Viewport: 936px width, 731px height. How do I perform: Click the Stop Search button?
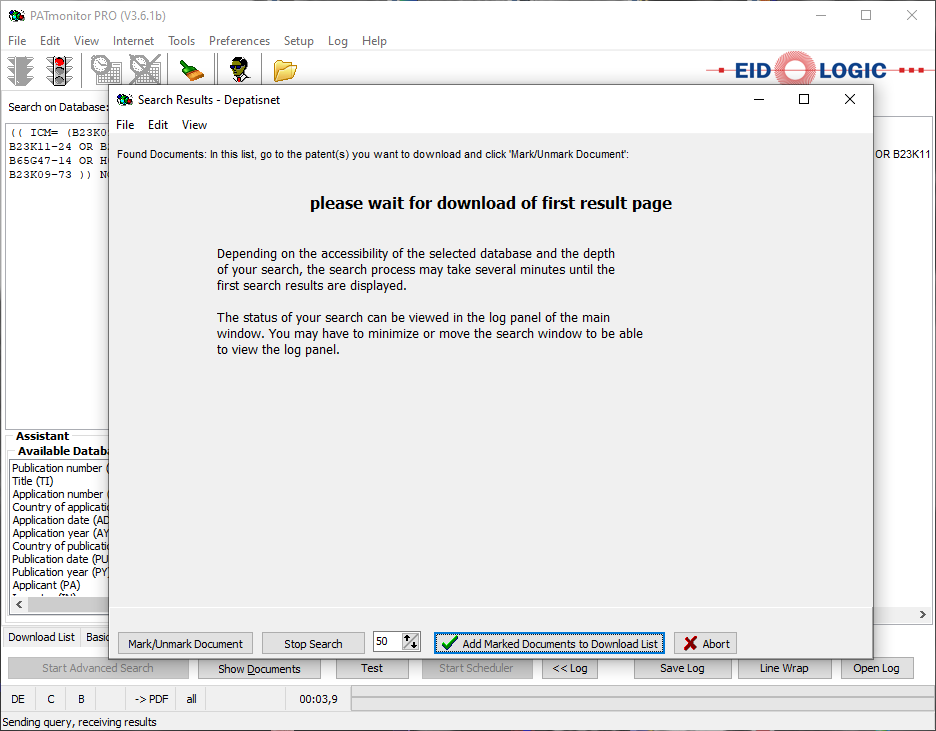point(313,643)
